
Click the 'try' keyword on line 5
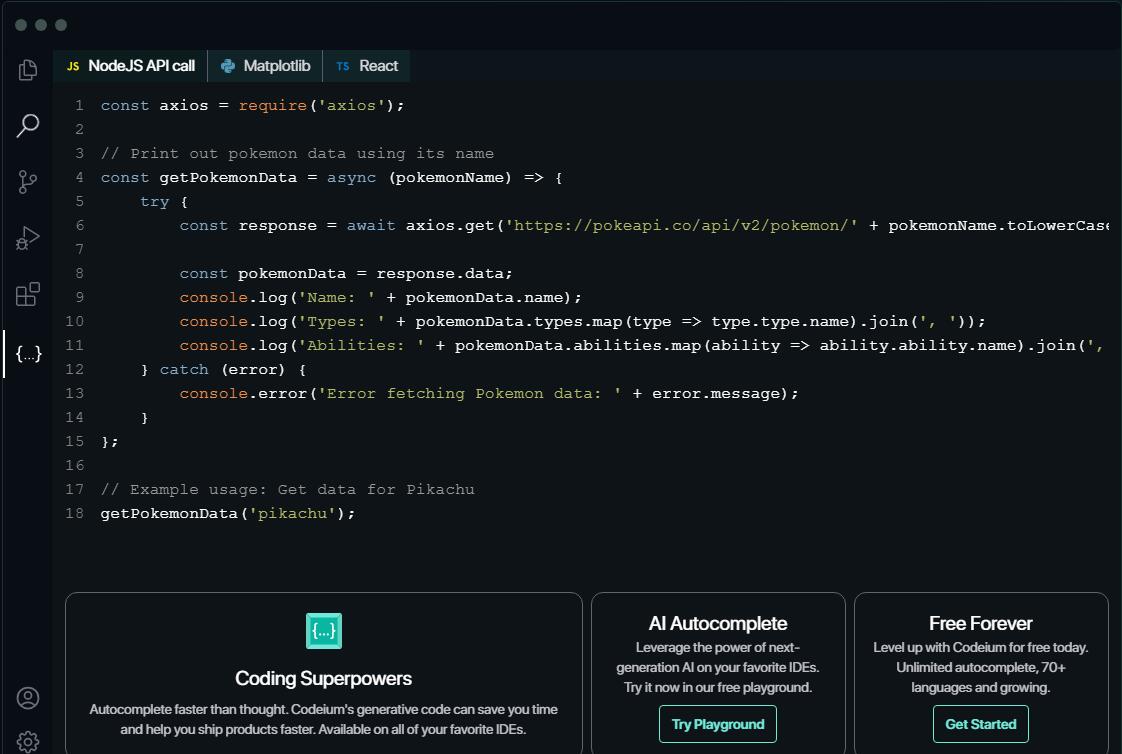pos(155,202)
